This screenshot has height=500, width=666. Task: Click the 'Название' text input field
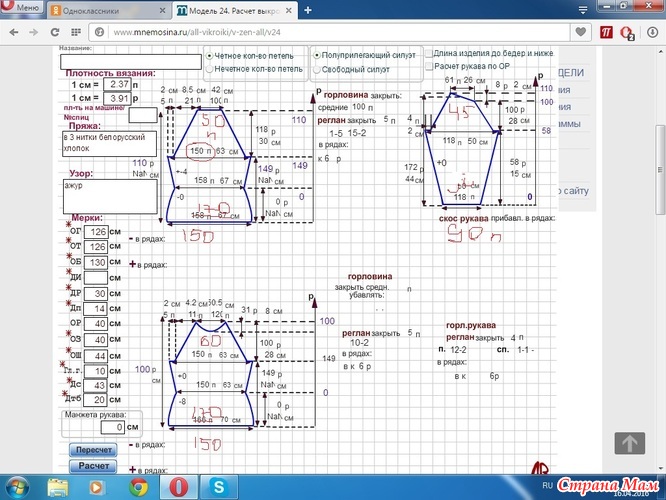(130, 62)
